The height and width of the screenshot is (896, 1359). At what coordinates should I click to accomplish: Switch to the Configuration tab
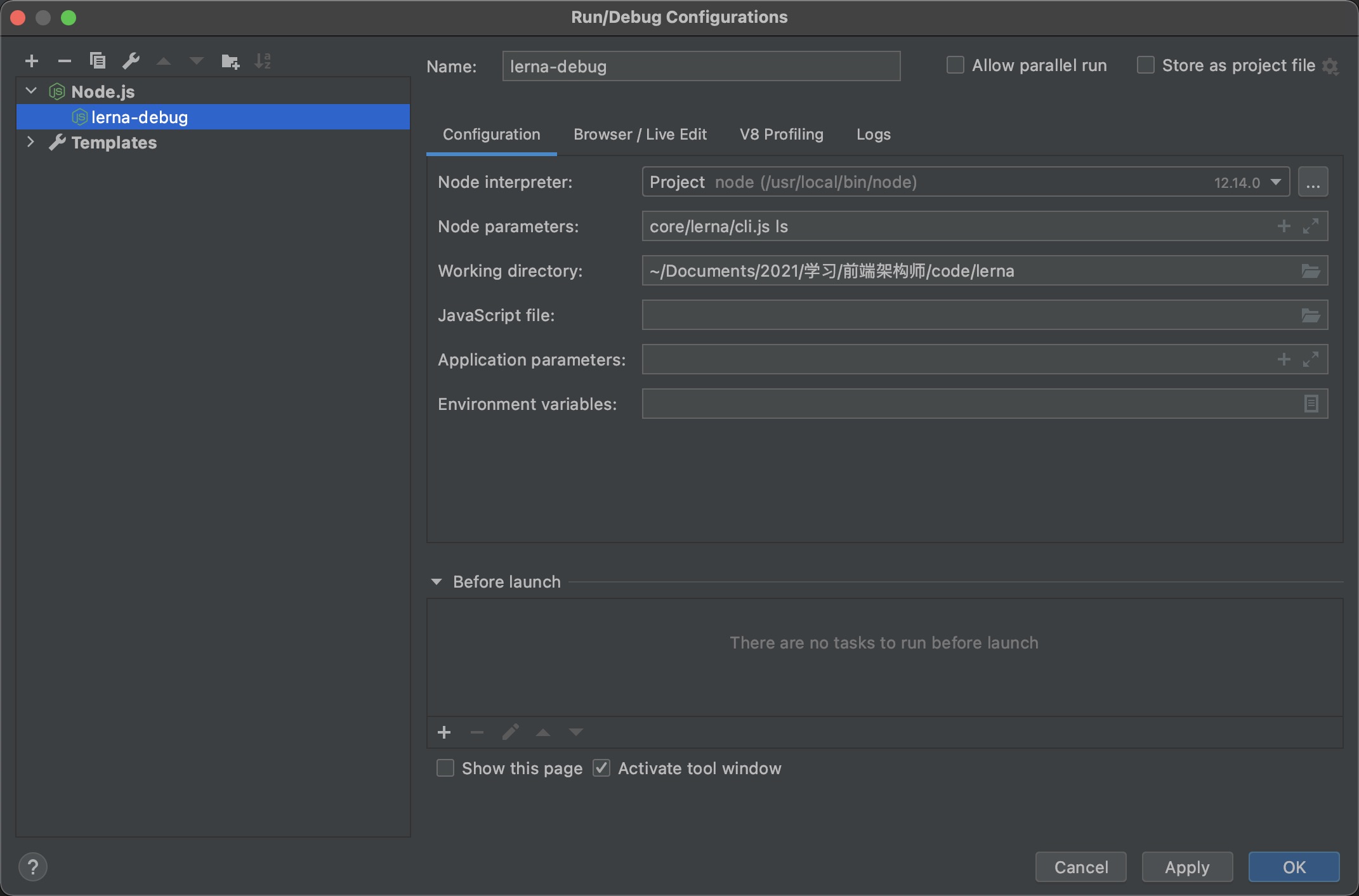(x=492, y=135)
